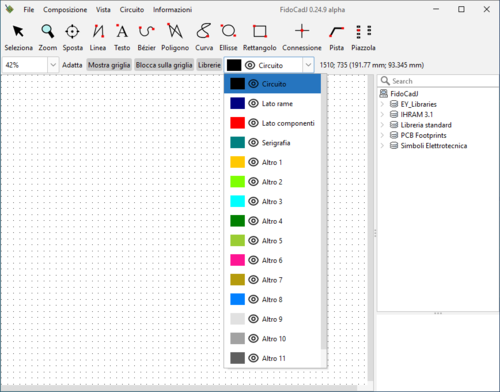Screen dimensions: 500x392
Task: Expand the Libreria standard tree node
Action: 382,125
